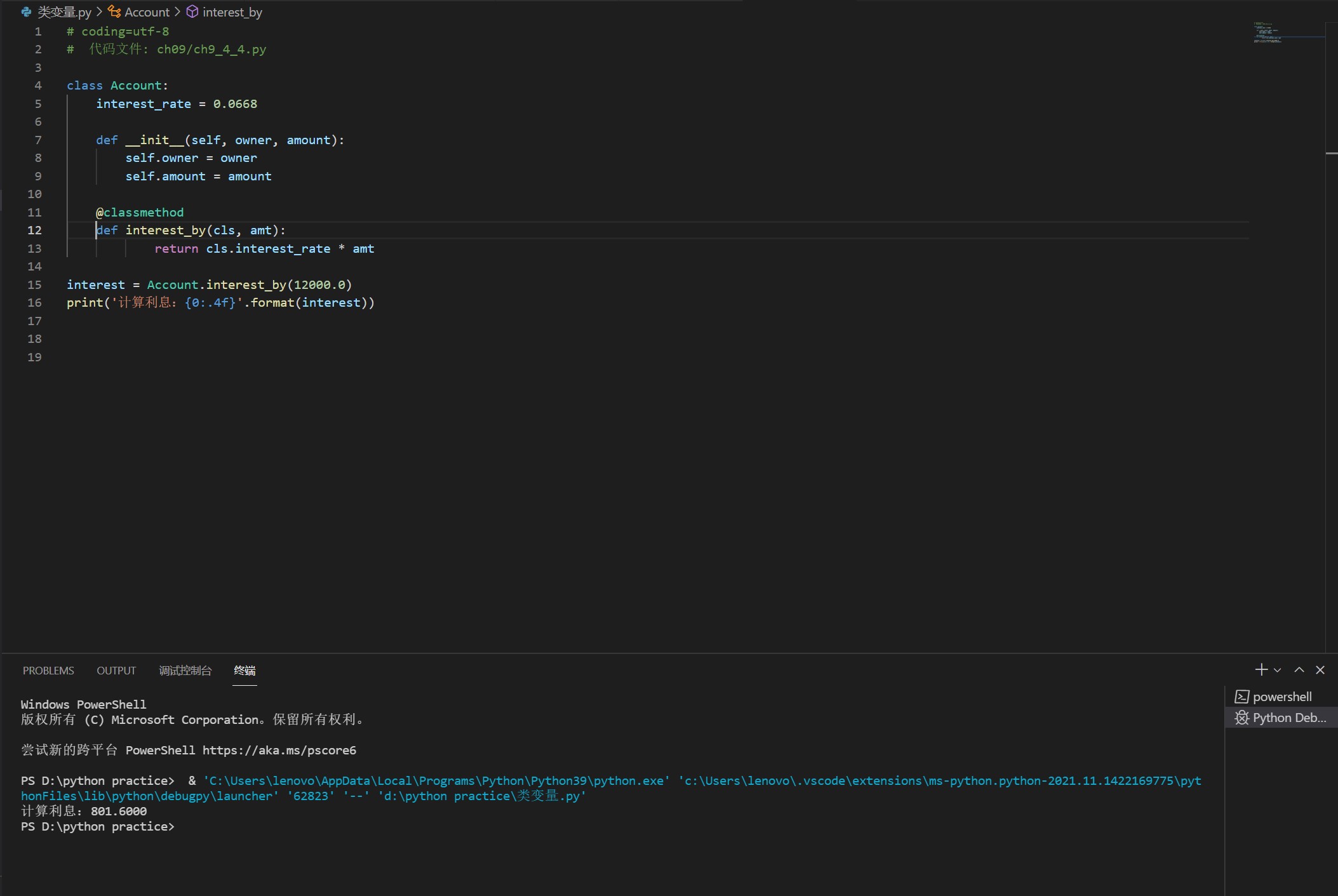Screen dimensions: 1338x896
Task: Maximize the panel with the up chevron
Action: 1299,670
